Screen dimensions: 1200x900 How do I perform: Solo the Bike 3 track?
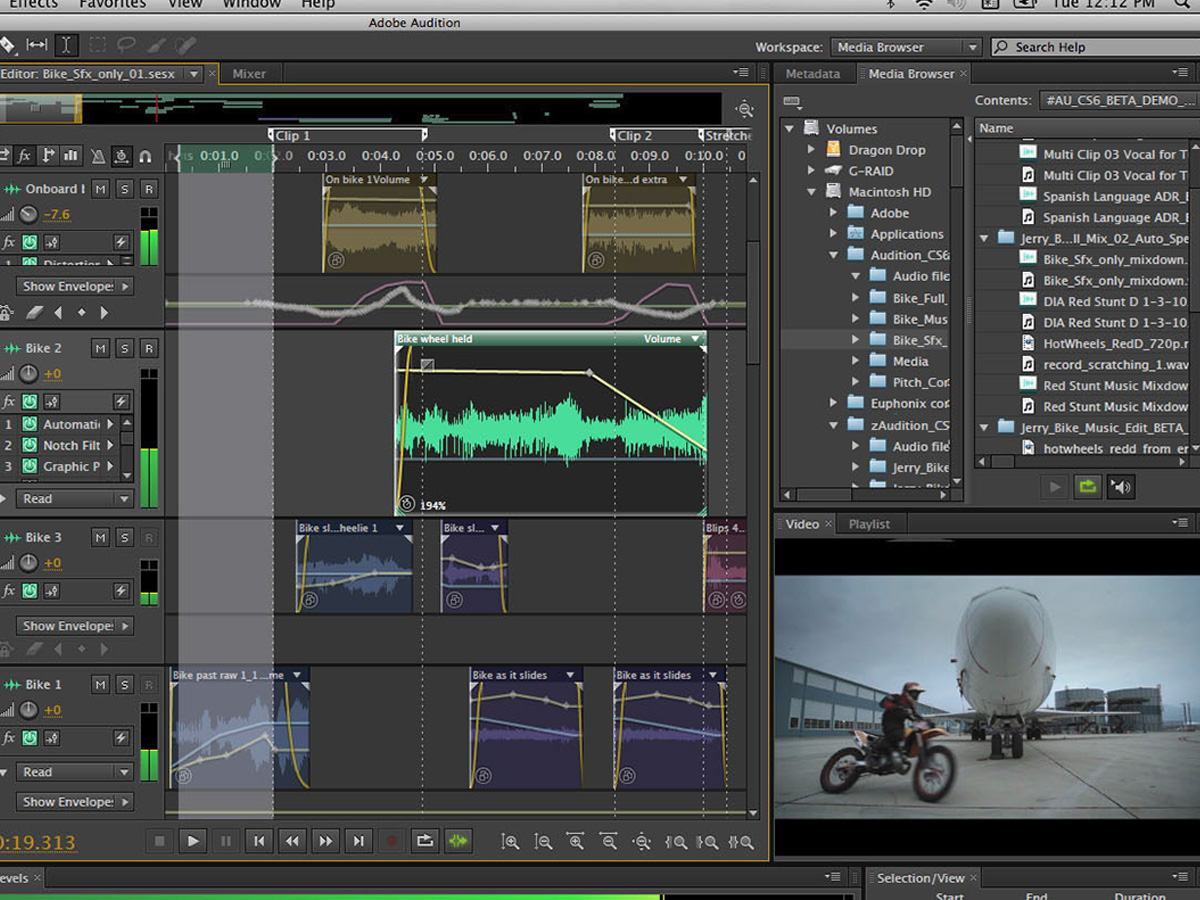pyautogui.click(x=124, y=537)
